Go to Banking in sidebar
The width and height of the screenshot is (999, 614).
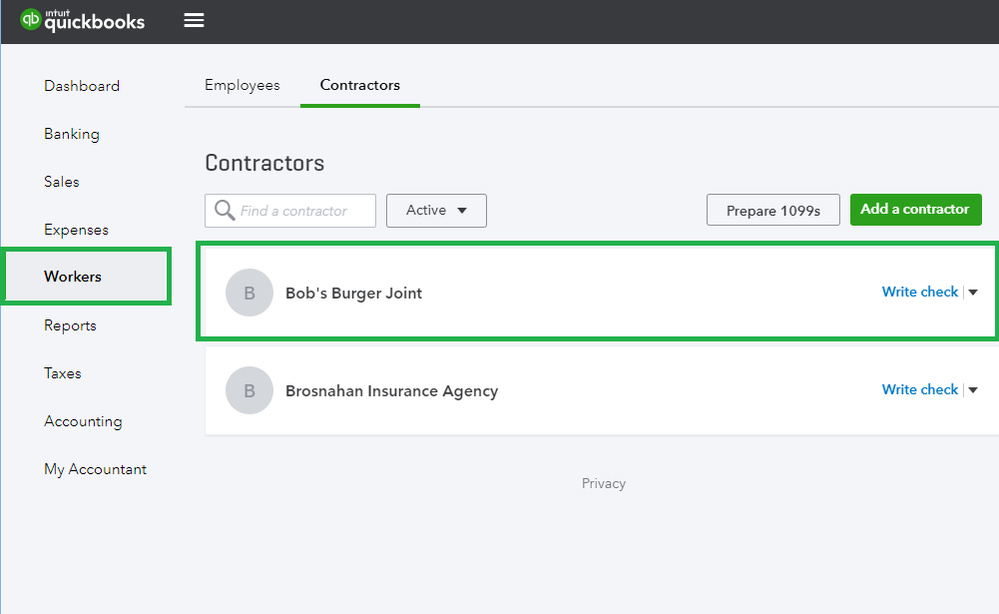click(72, 134)
